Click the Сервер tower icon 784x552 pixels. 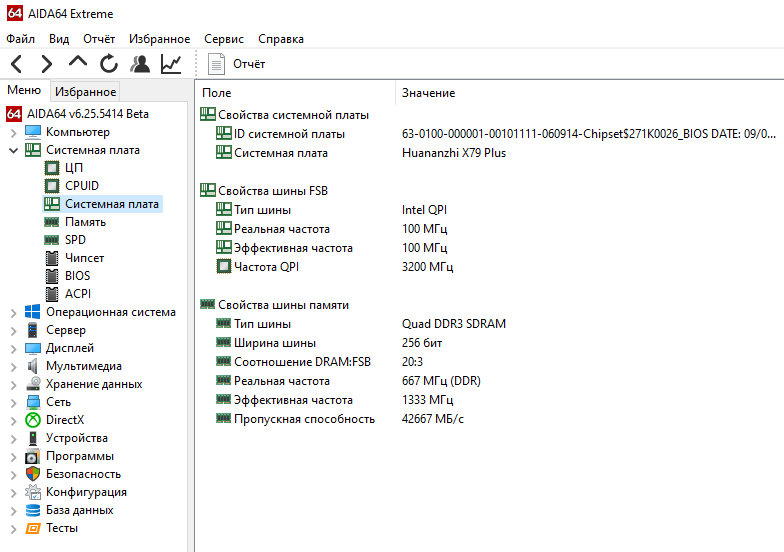pyautogui.click(x=33, y=330)
